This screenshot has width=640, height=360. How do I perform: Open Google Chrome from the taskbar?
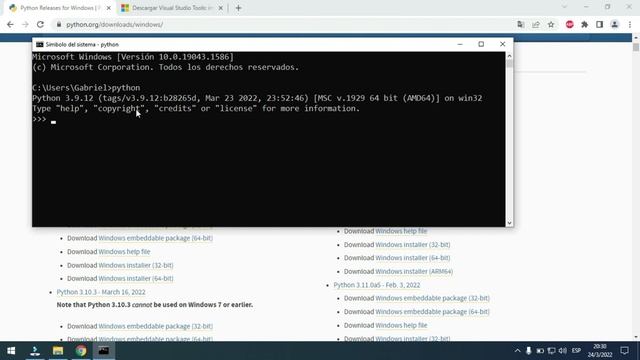pos(81,351)
